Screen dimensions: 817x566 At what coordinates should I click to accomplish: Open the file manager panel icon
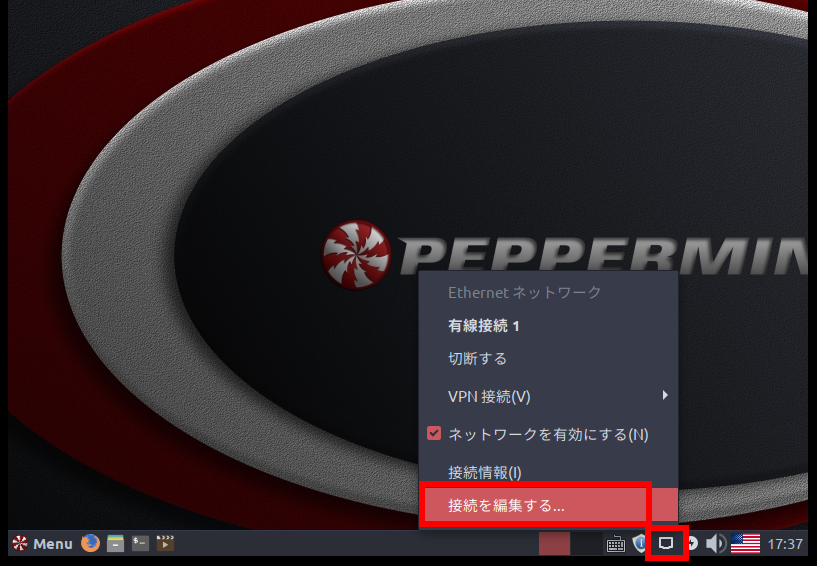click(x=115, y=543)
